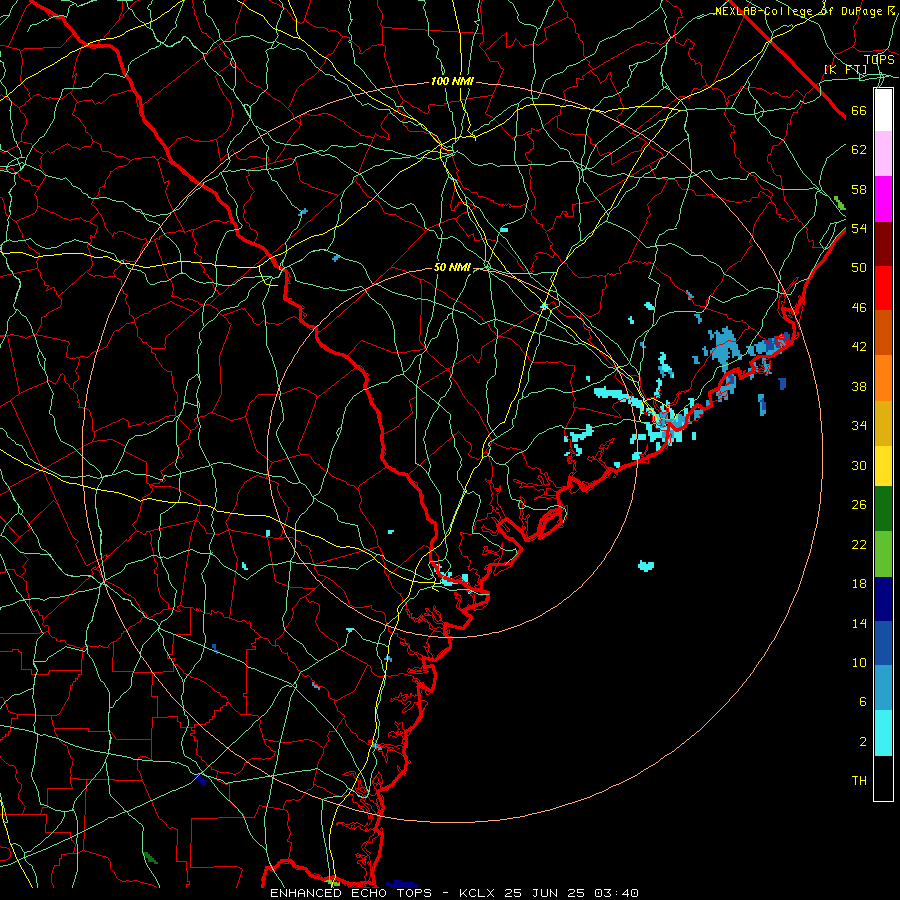This screenshot has width=900, height=900.
Task: Click the legend value "66"
Action: click(859, 111)
